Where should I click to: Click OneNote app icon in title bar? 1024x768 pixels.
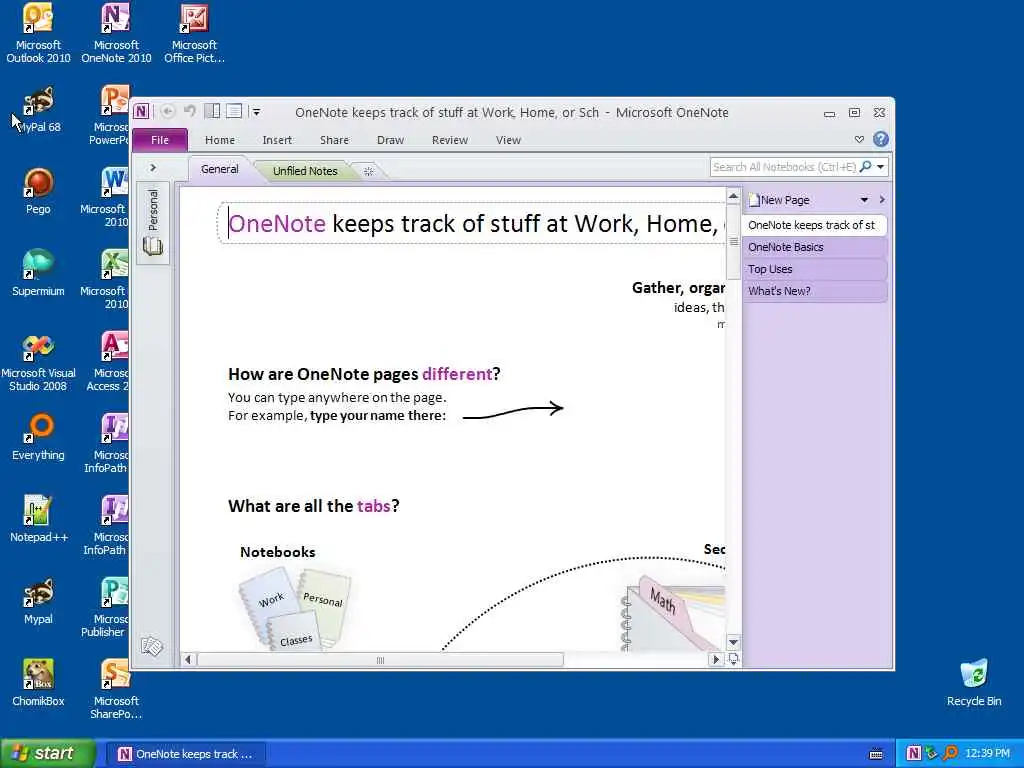(x=142, y=112)
